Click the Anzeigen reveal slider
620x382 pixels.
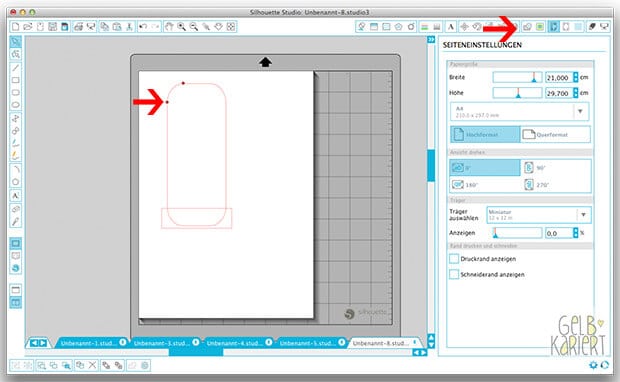(517, 233)
